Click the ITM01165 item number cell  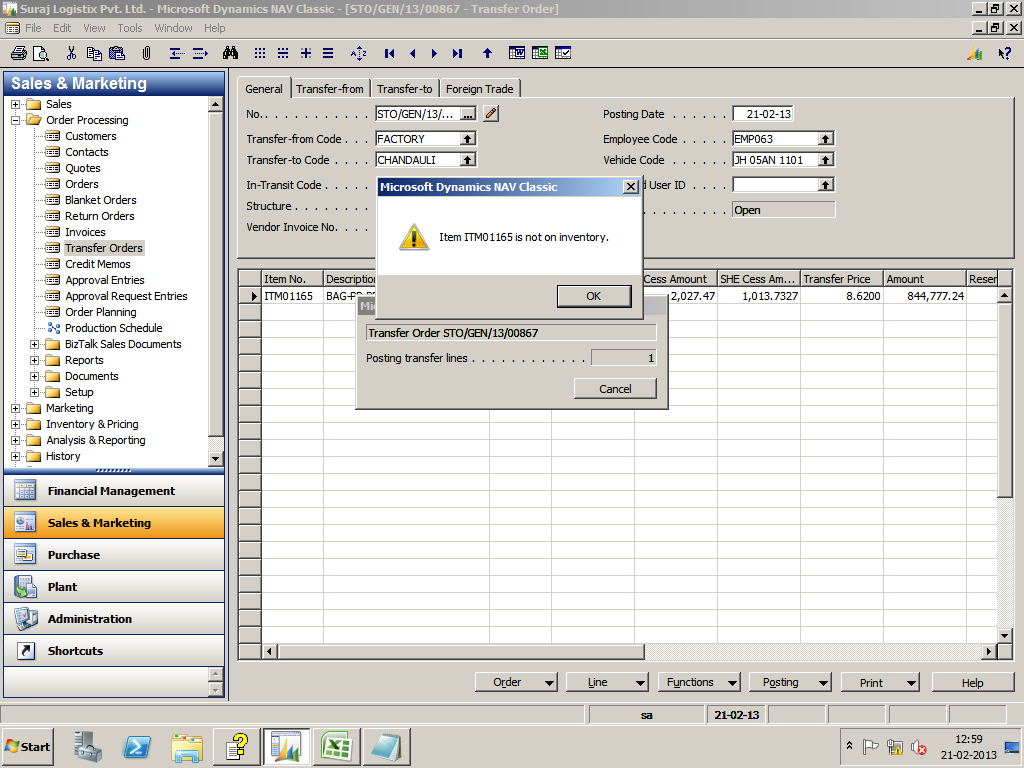click(x=292, y=296)
